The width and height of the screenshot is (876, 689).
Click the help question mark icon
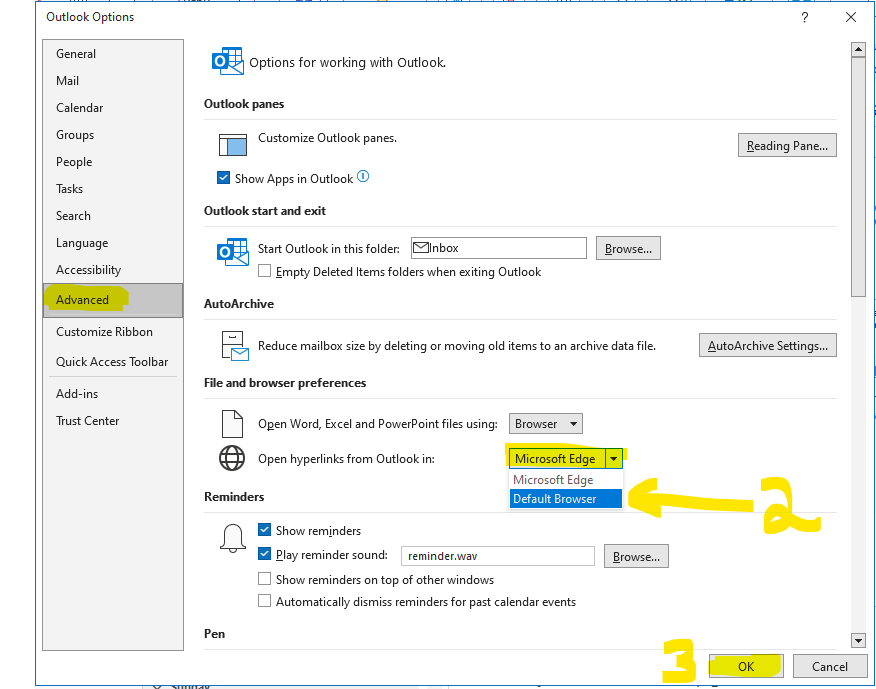(x=805, y=17)
